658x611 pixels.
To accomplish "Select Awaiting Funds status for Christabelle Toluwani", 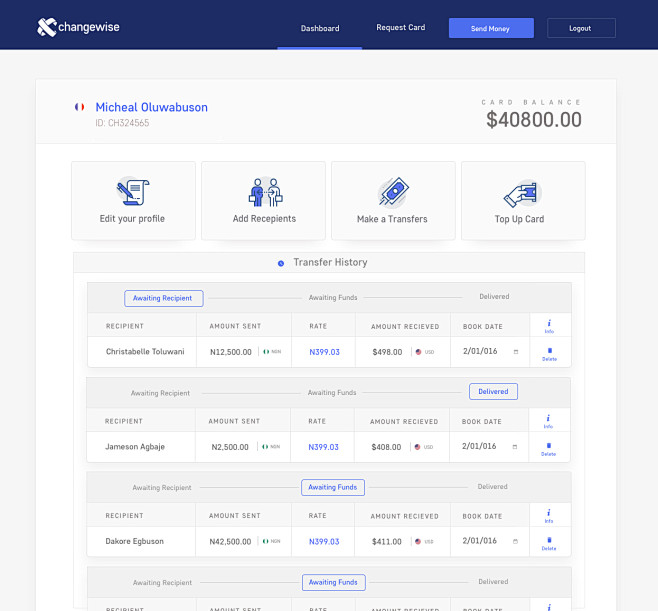I will click(333, 298).
